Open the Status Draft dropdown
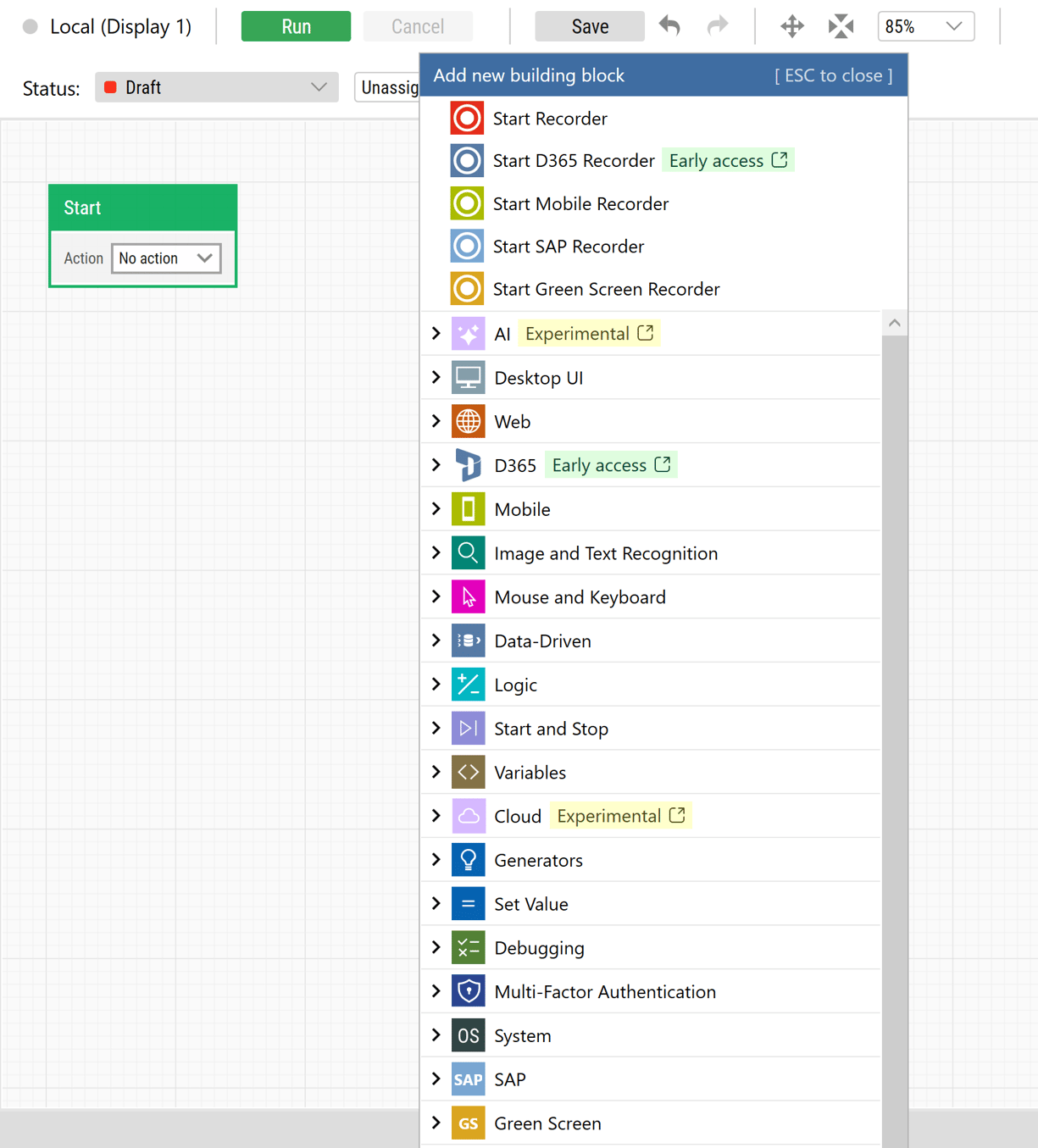 [x=216, y=87]
